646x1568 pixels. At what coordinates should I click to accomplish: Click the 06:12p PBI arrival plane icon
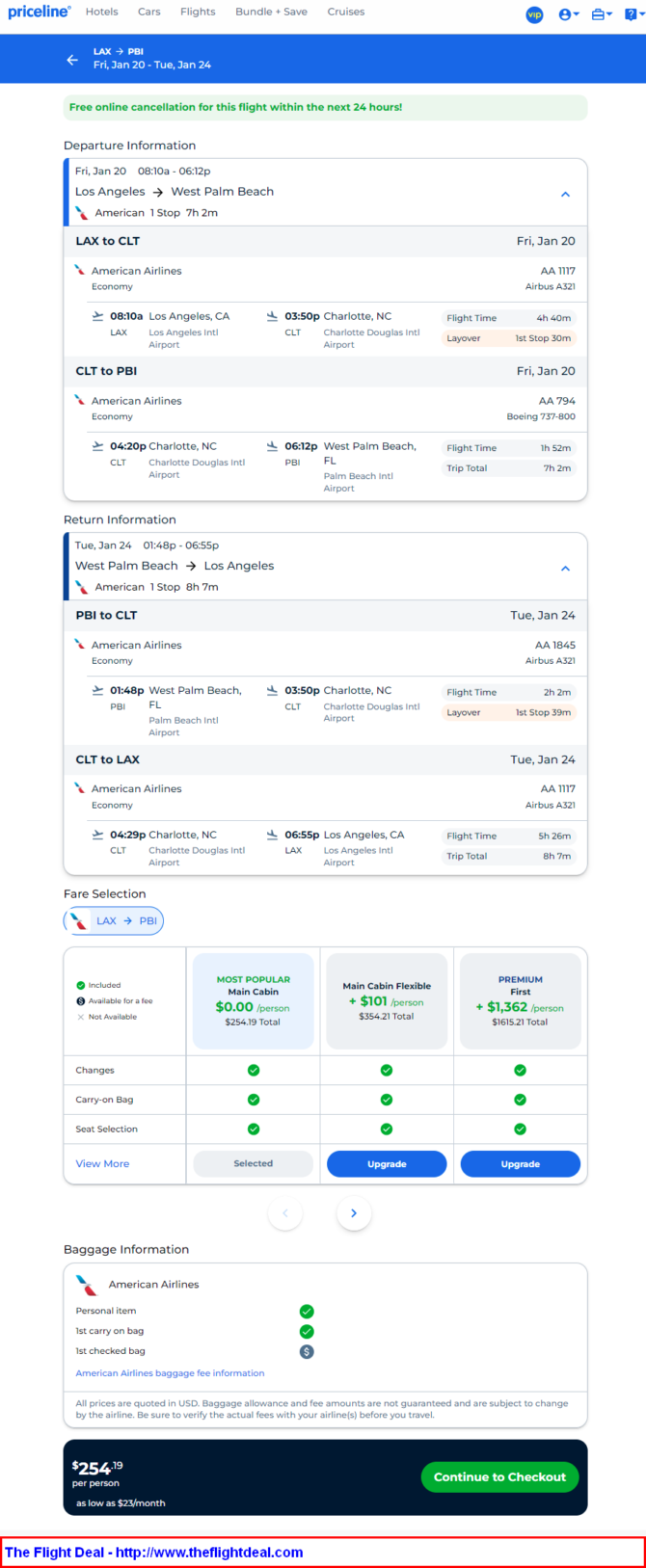point(272,446)
